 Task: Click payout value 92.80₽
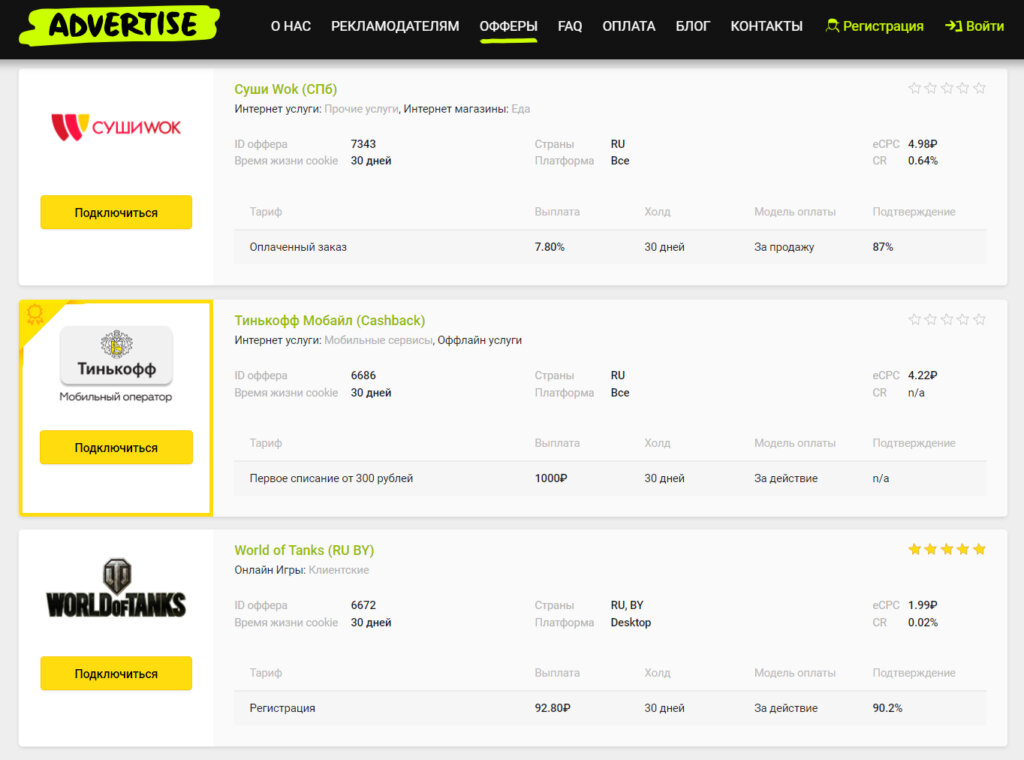(552, 708)
